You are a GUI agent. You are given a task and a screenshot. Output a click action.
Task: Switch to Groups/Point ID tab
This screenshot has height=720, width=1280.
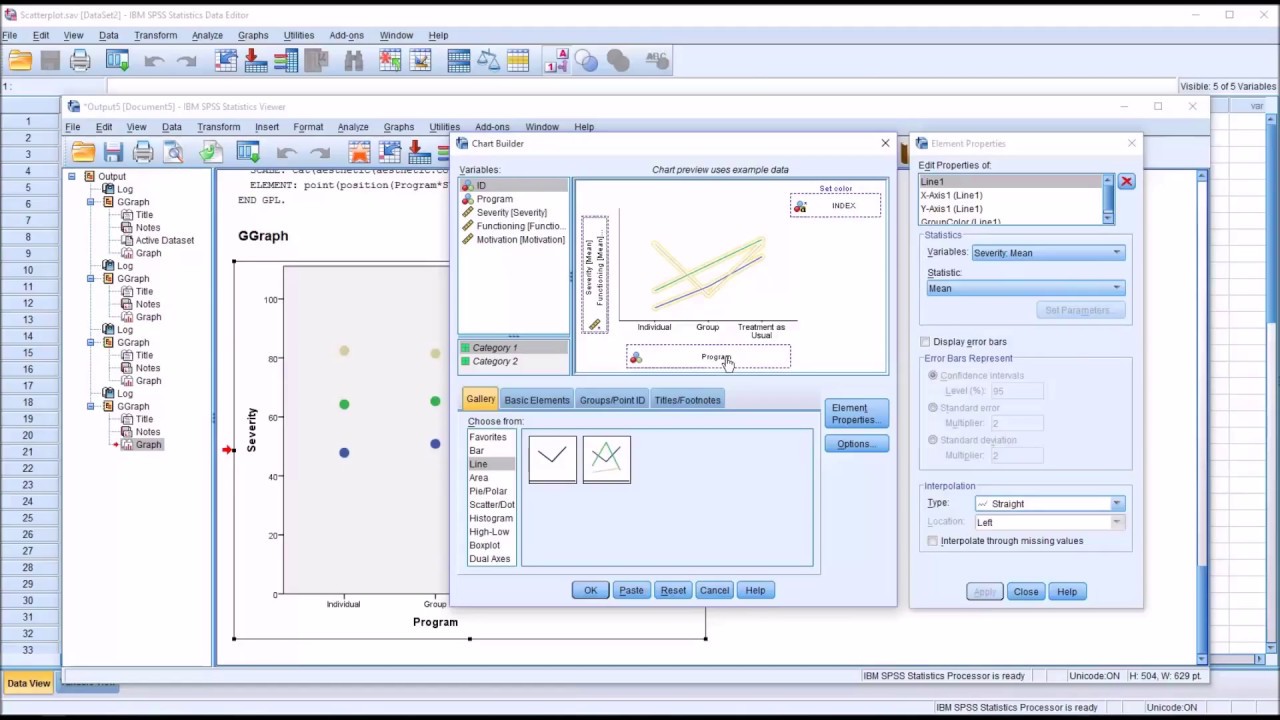point(612,400)
